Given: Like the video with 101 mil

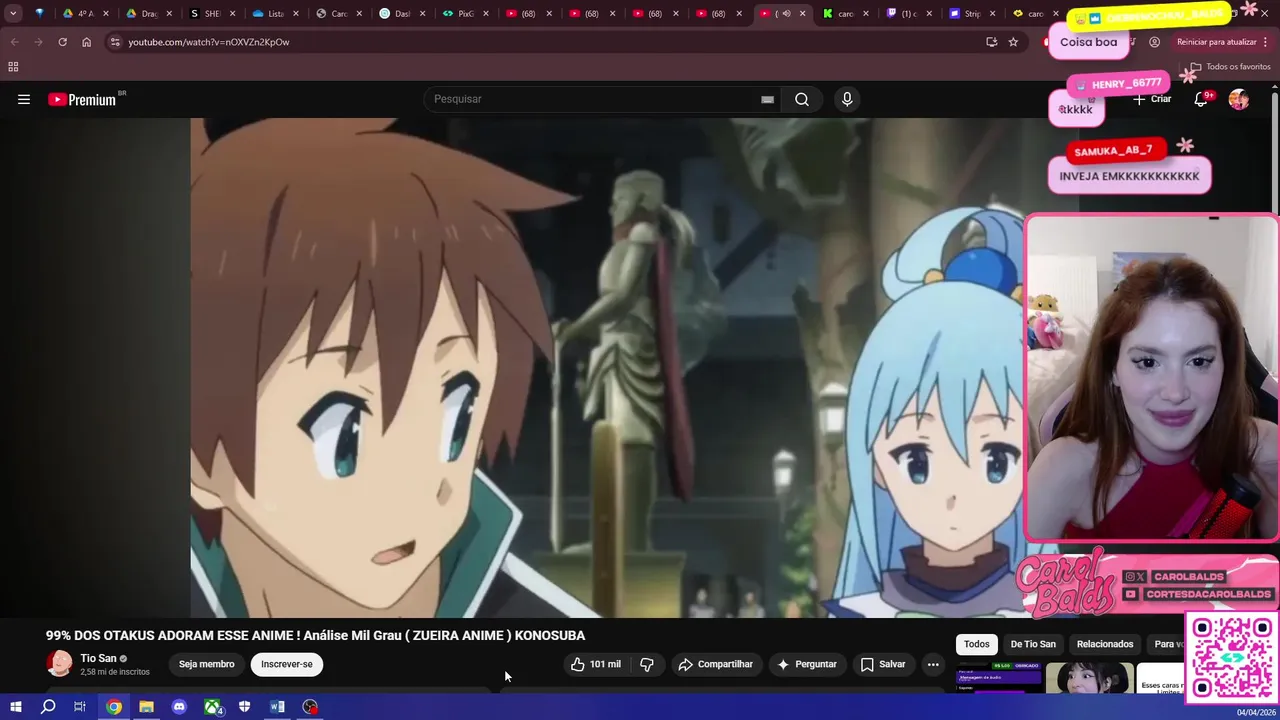Looking at the screenshot, I should click(596, 664).
